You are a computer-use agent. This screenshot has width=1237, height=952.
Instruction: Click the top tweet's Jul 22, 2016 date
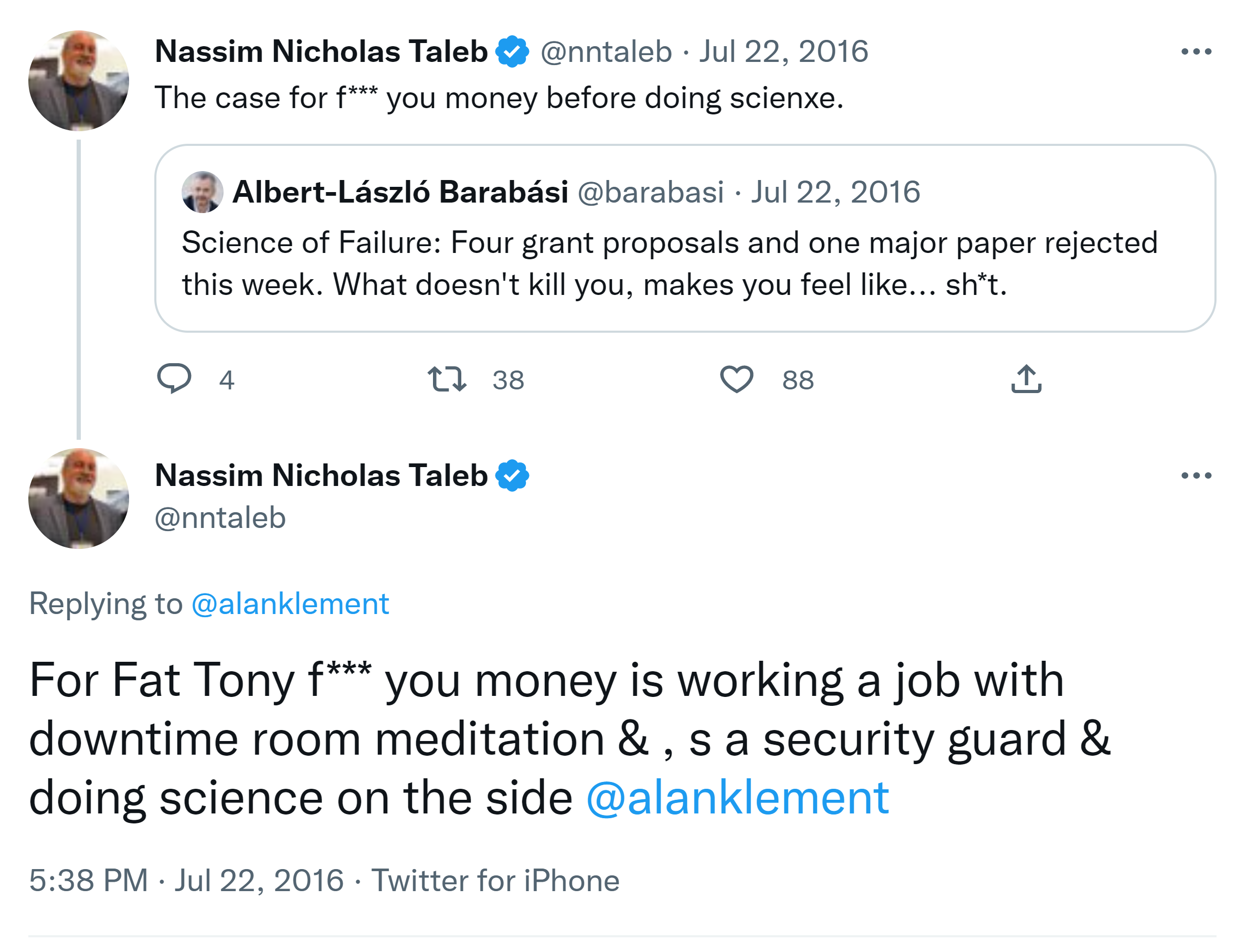click(x=783, y=51)
